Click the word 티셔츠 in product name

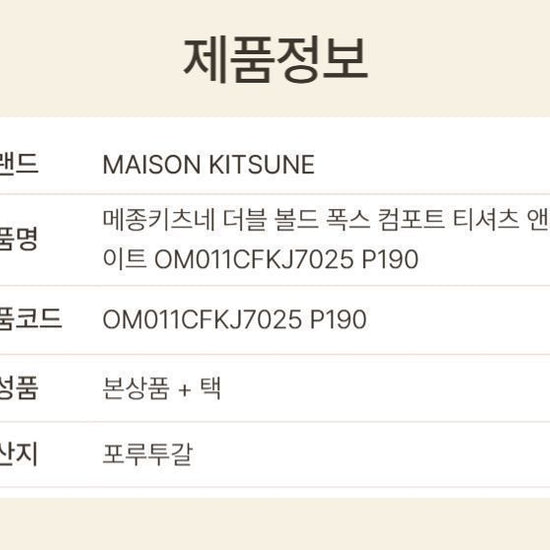(486, 221)
